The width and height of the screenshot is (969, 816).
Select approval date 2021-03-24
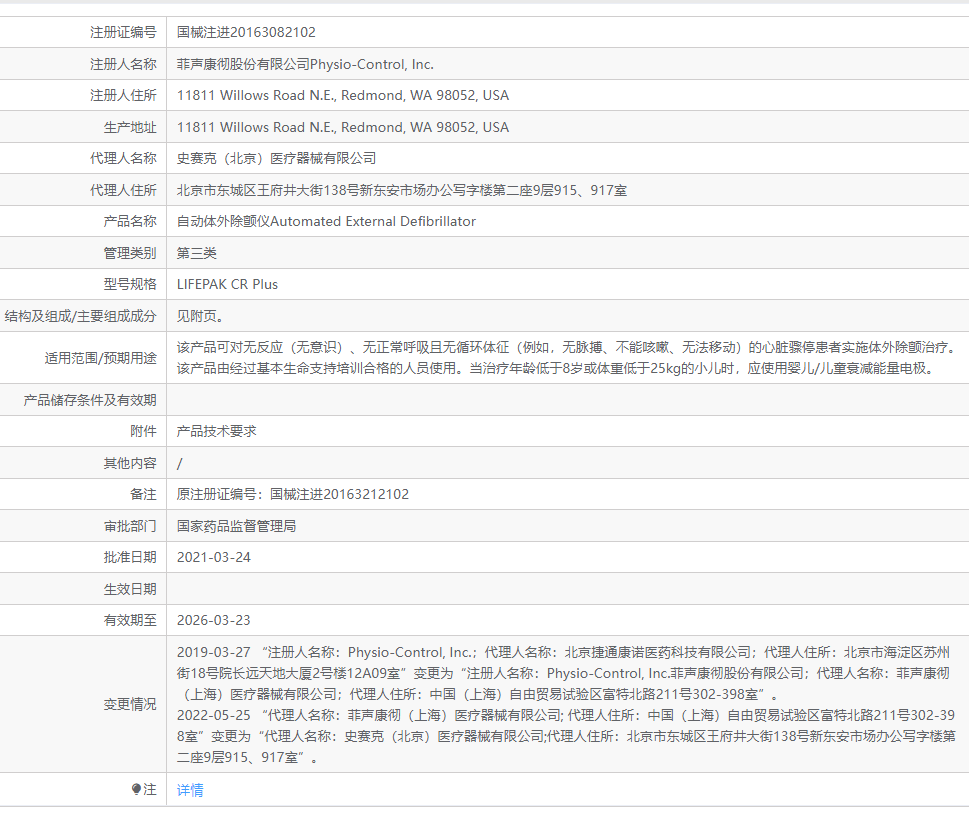214,558
